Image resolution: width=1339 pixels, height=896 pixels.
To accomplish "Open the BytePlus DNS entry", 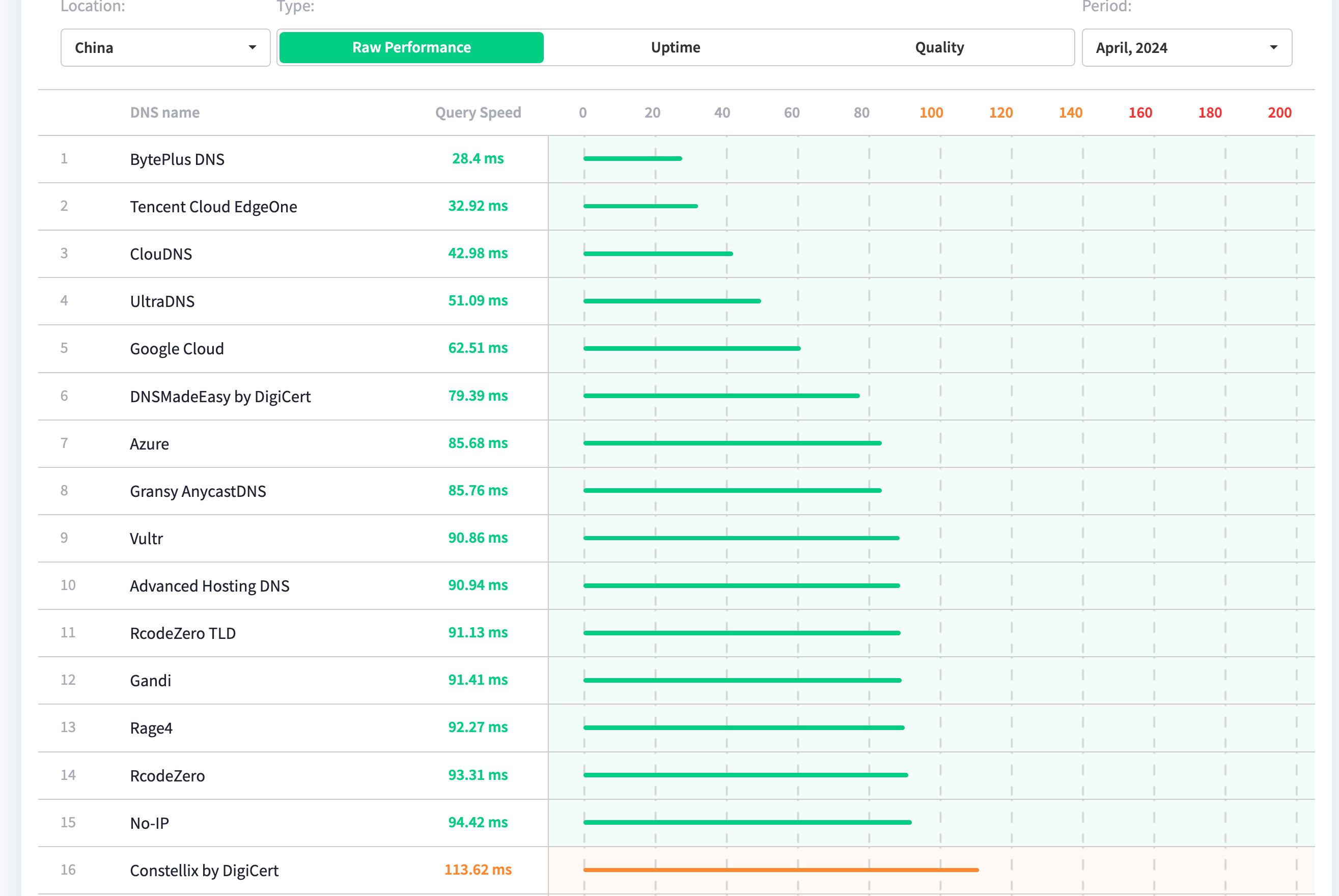I will 177,159.
